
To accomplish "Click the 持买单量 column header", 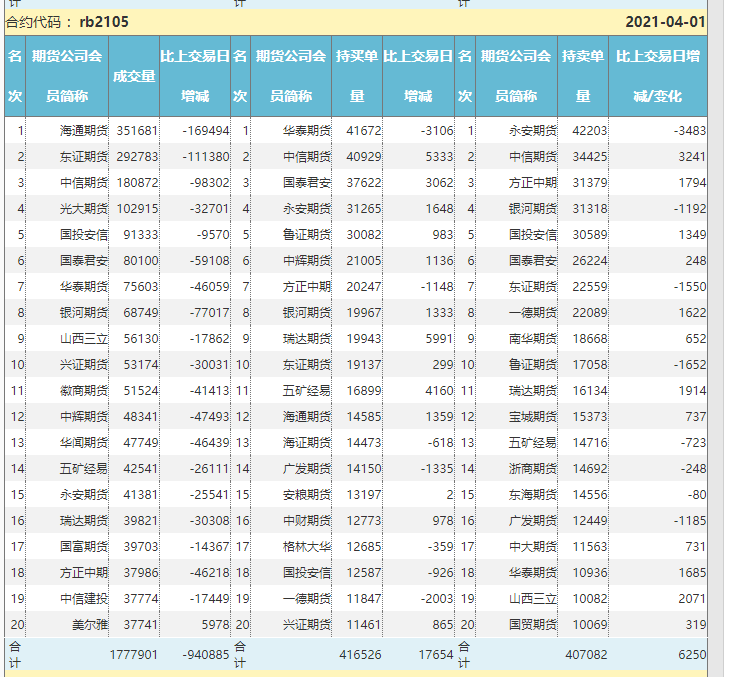I will 357,77.
